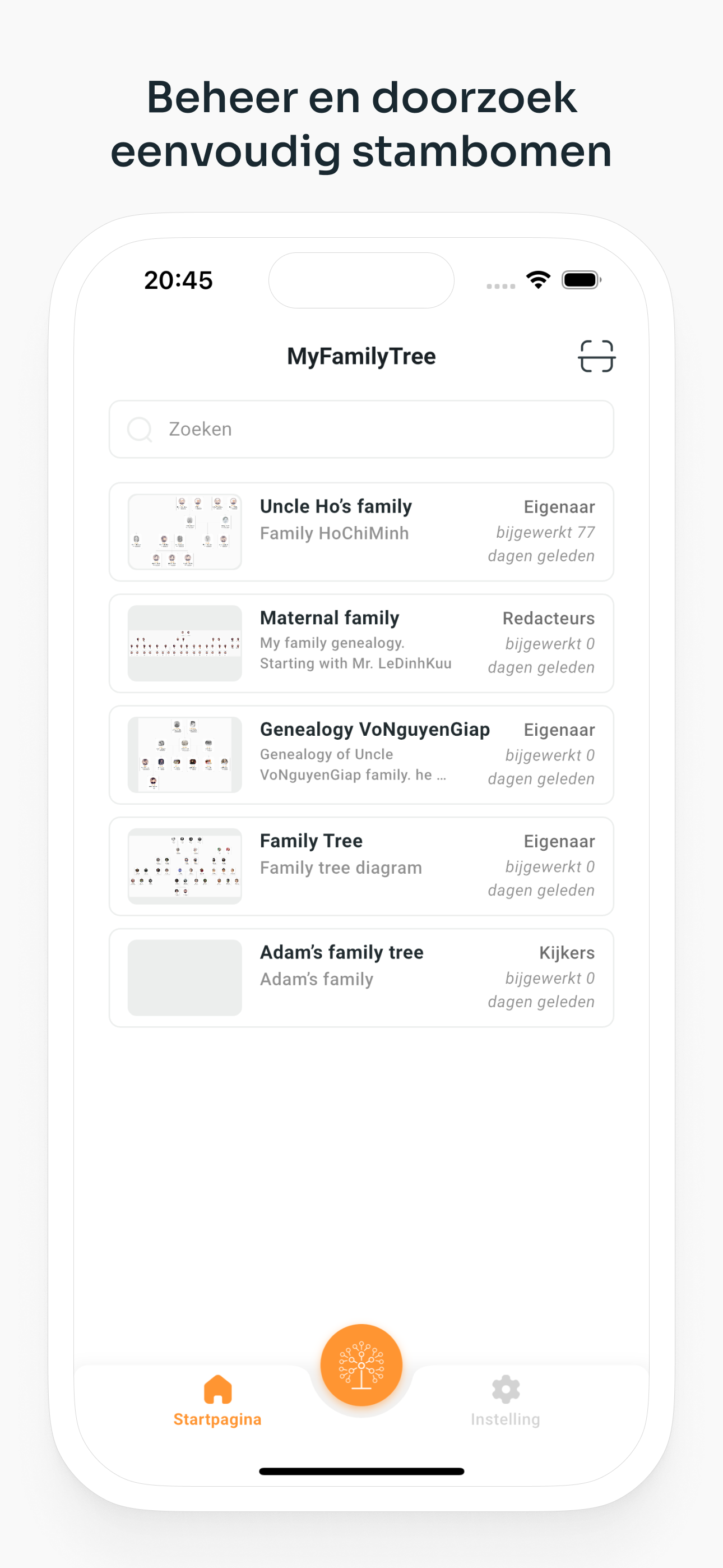Tap the battery status icon
Viewport: 723px width, 1568px height.
tap(582, 280)
